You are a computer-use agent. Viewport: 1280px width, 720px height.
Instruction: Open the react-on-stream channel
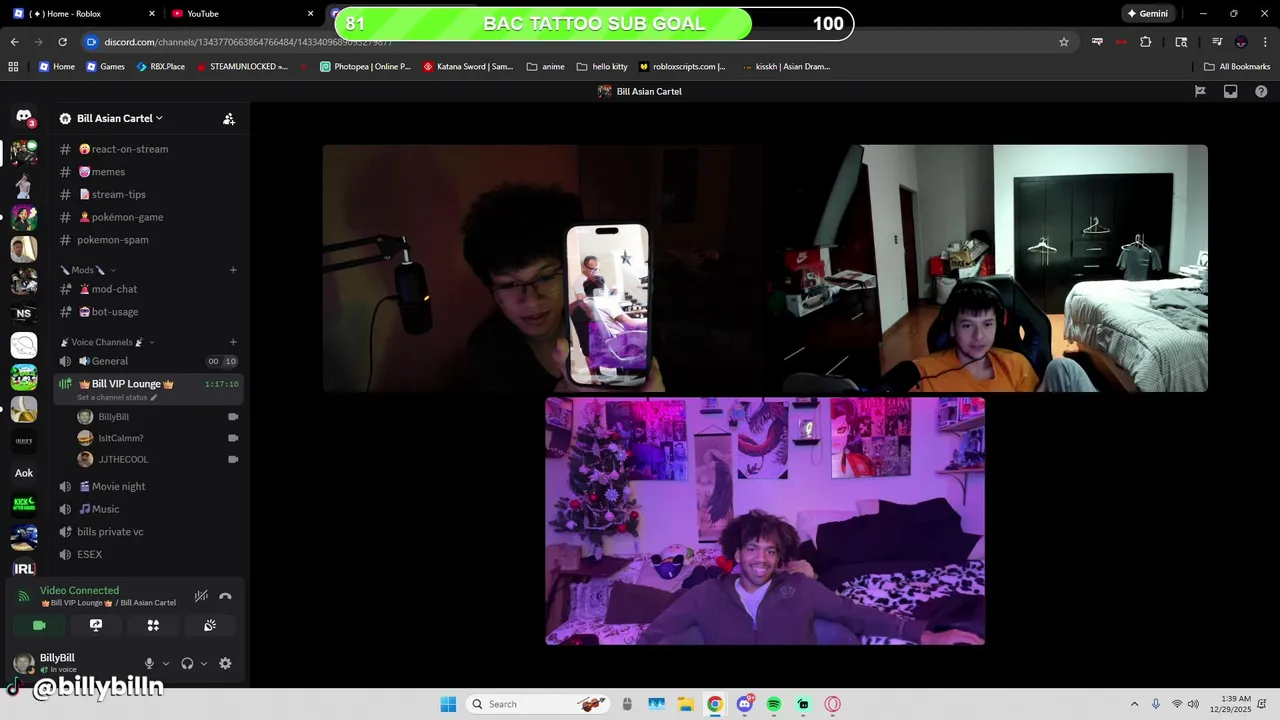pos(148,149)
